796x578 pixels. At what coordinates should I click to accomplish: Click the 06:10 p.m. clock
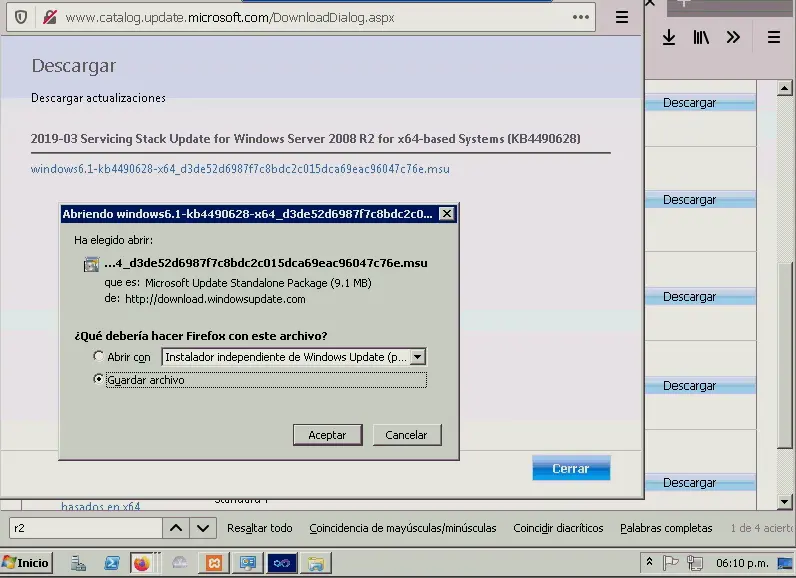coord(742,563)
